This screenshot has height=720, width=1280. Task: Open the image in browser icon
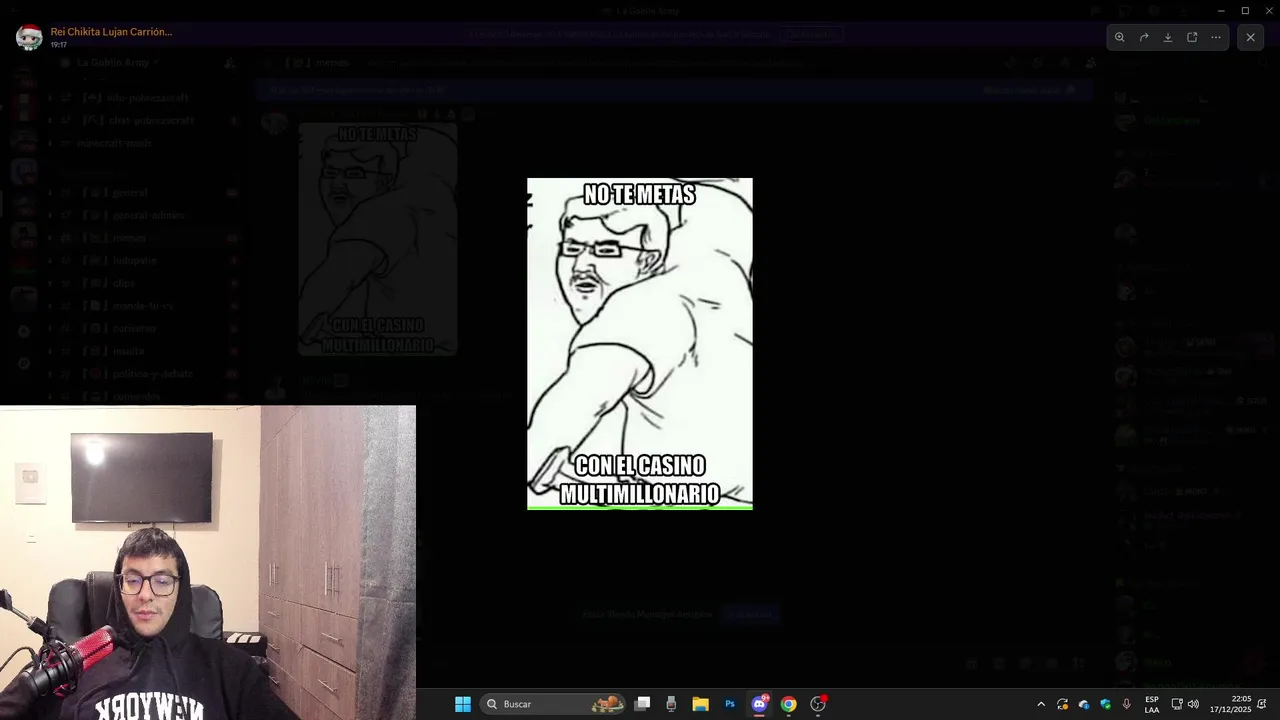1192,37
